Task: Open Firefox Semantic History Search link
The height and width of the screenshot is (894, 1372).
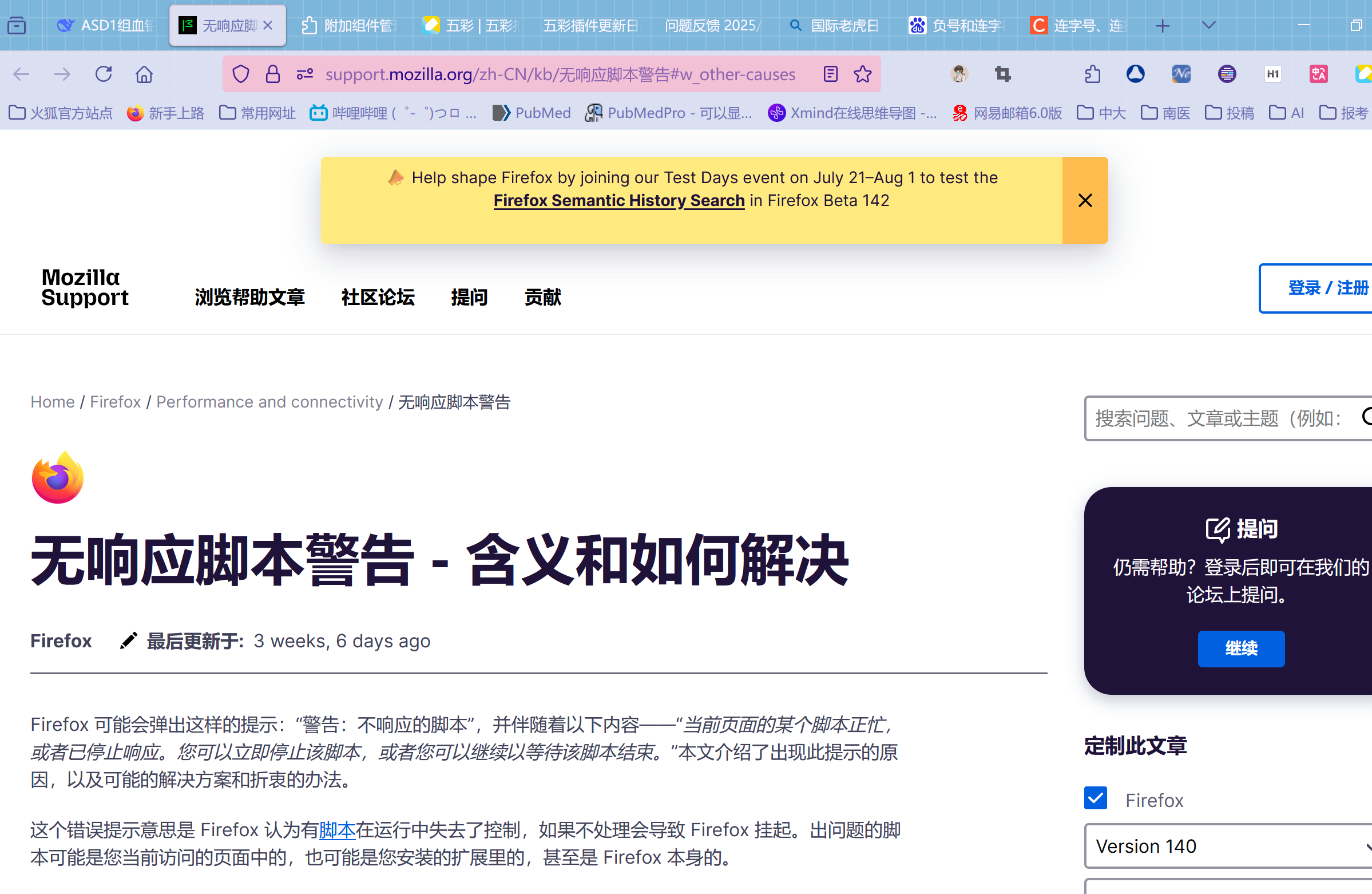Action: click(619, 200)
